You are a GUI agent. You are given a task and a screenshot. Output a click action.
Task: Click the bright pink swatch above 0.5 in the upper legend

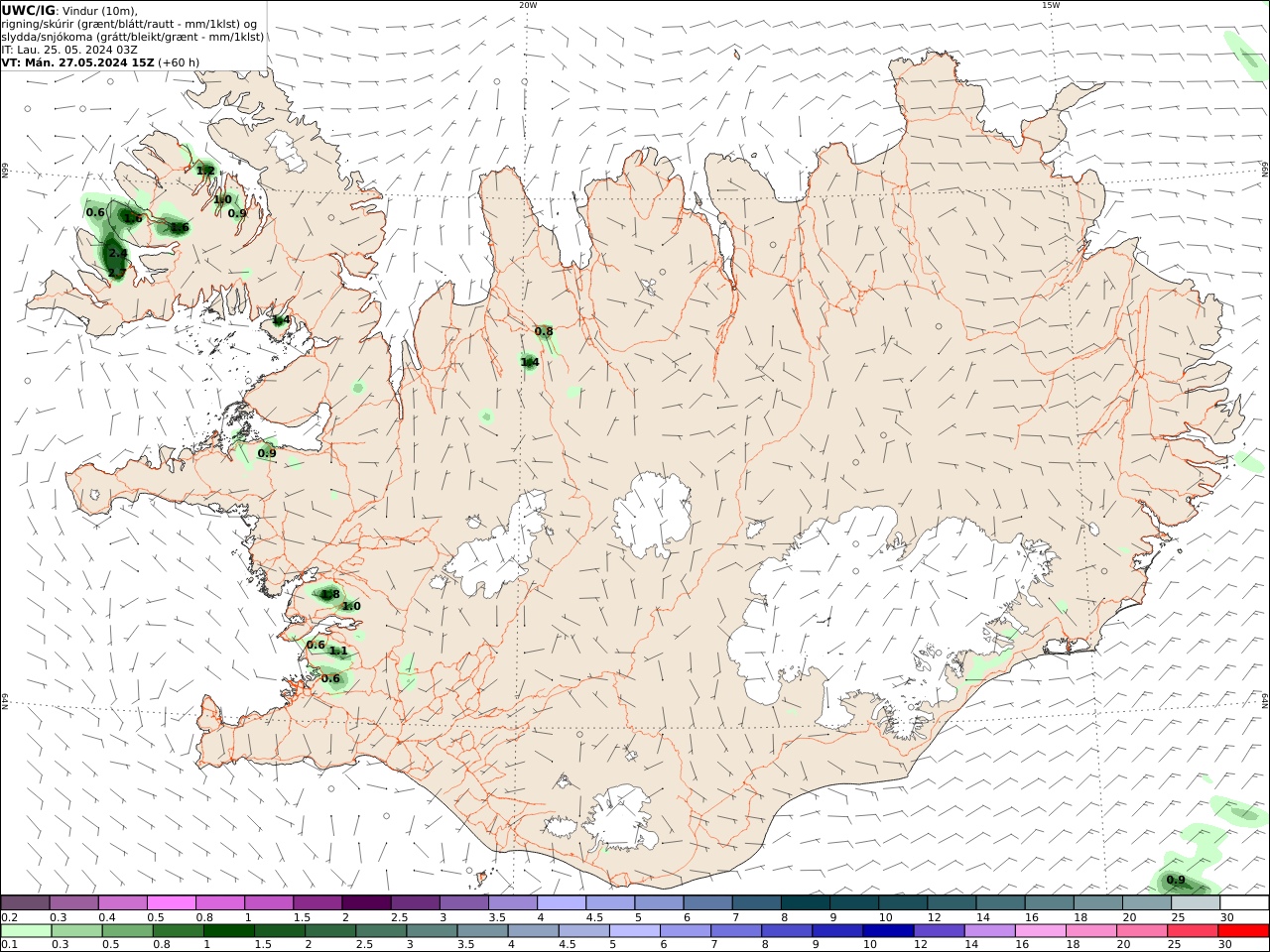[172, 902]
